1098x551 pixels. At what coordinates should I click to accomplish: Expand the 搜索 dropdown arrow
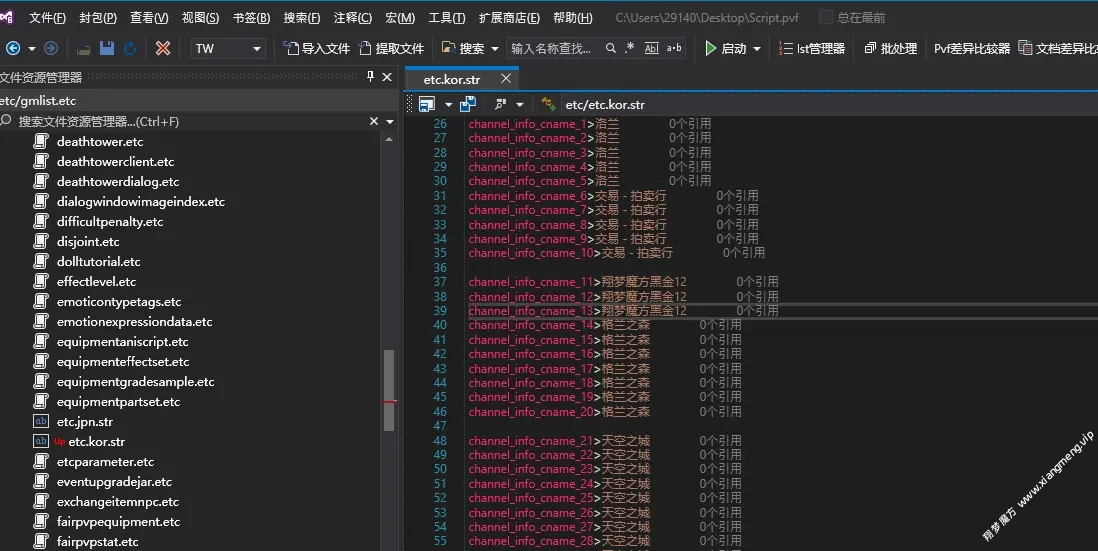pos(494,49)
